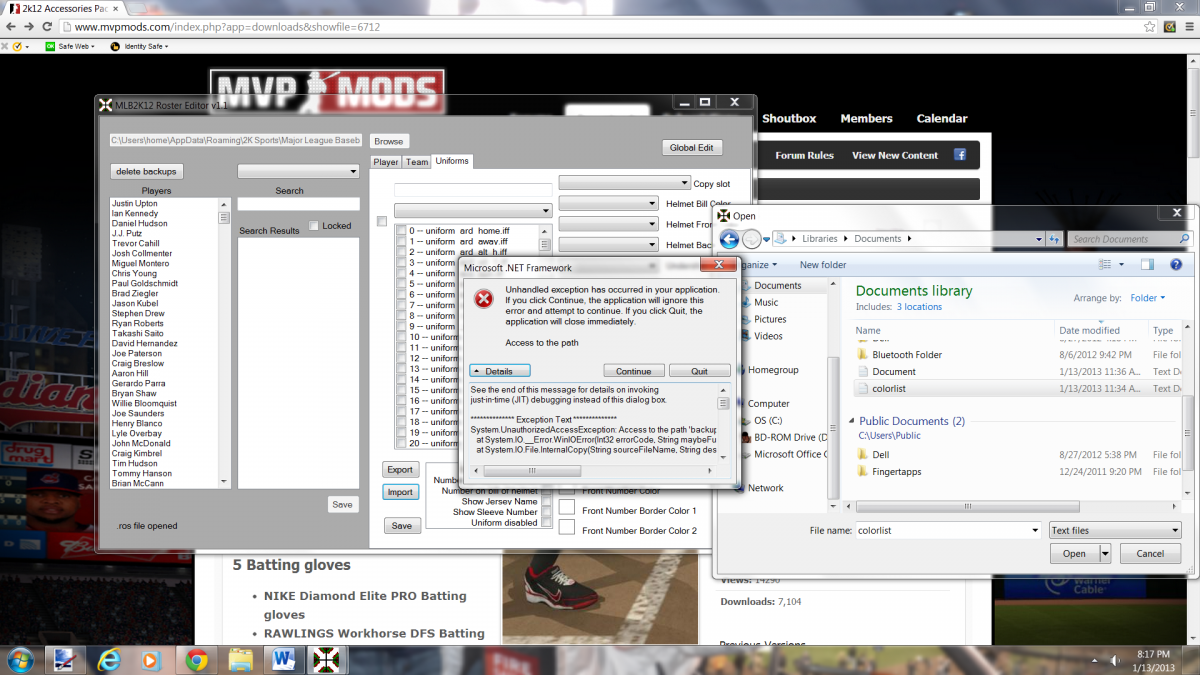Click the player Search text field
Image resolution: width=1200 pixels, height=675 pixels.
coord(298,204)
